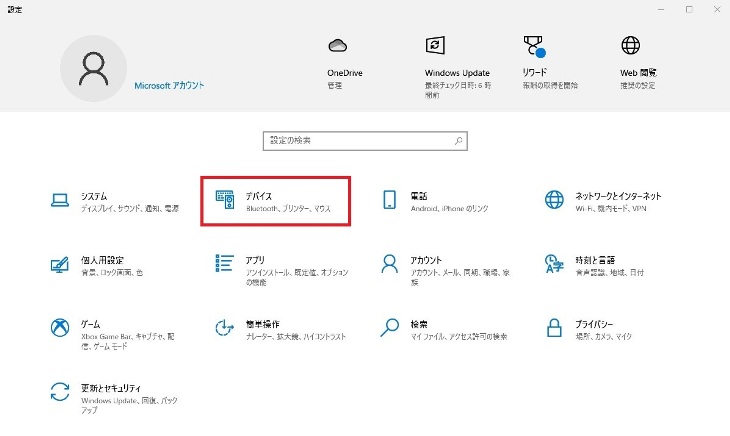This screenshot has height=436, width=730.
Task: Minimize the 設定 window
Action: [661, 9]
